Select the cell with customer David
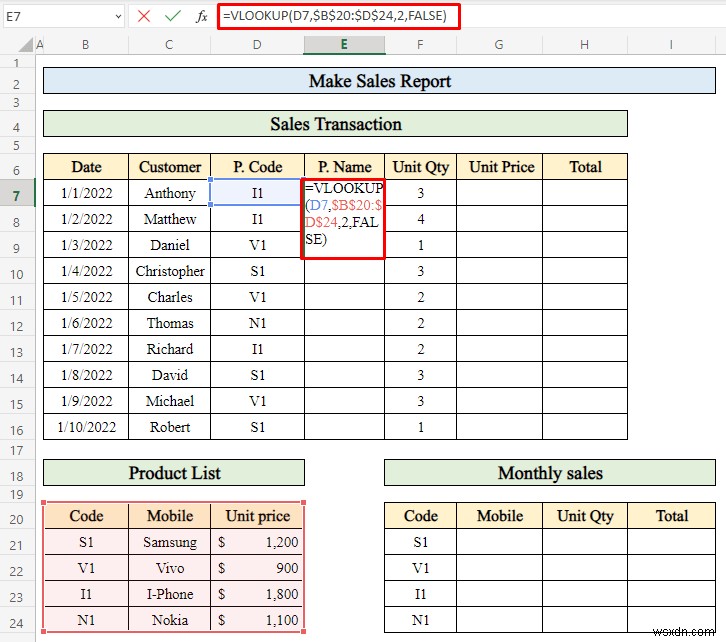Screen dimensions: 726x642 click(x=169, y=374)
